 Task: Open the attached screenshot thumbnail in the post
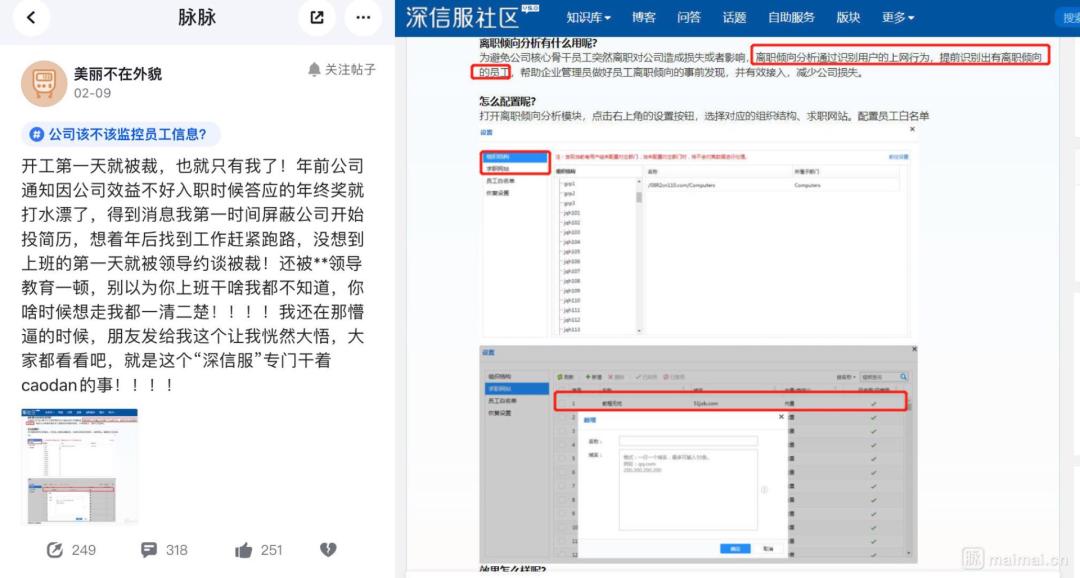79,466
